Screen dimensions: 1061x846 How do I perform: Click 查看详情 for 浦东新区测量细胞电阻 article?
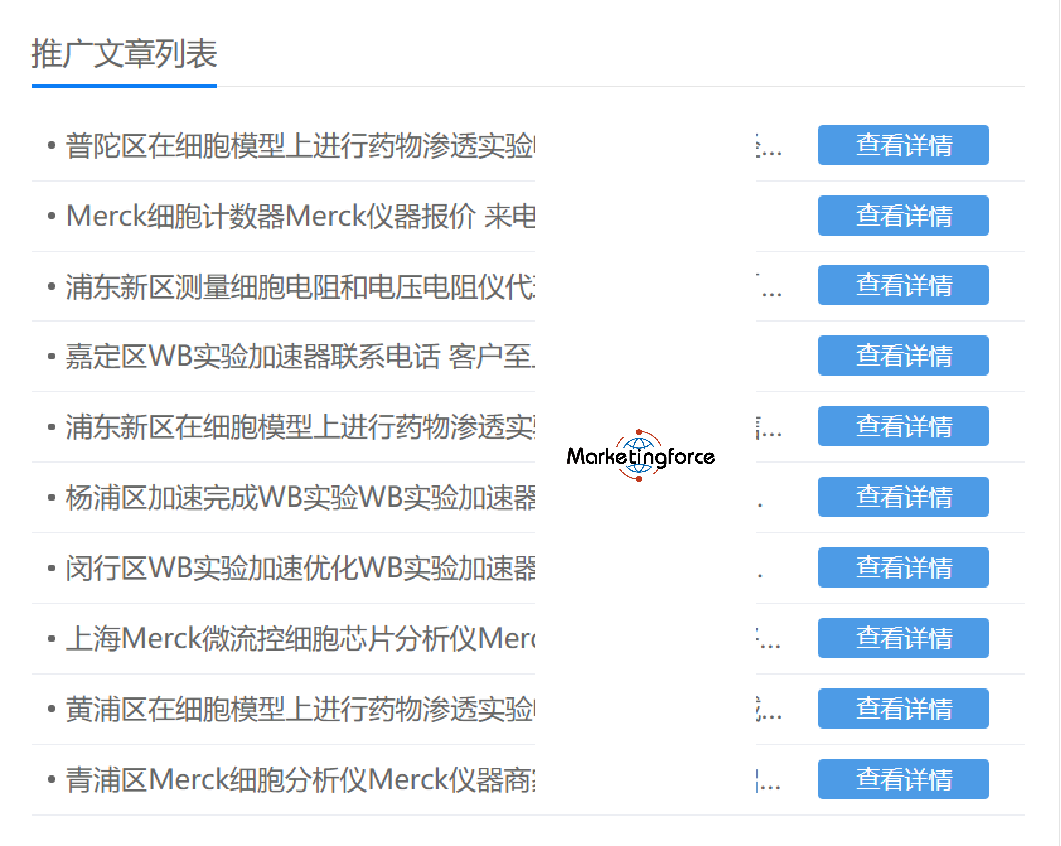point(903,285)
